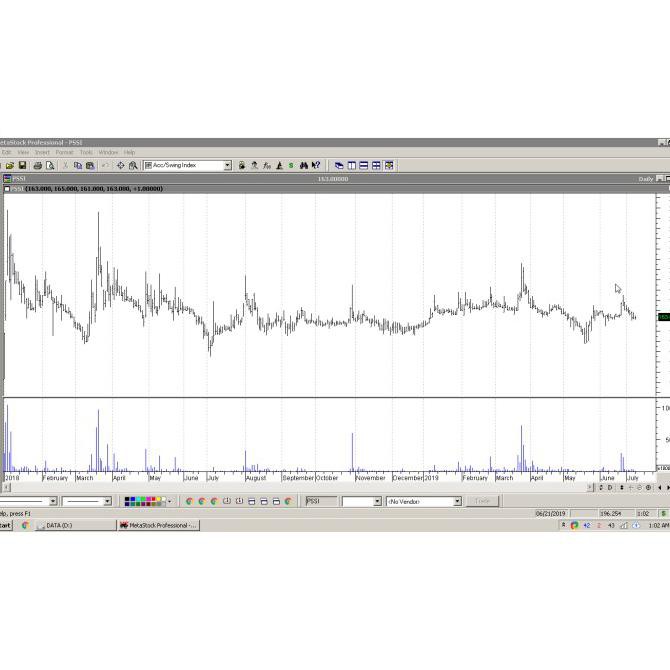
Task: Click the green dollar status bar icon
Action: tap(664, 513)
